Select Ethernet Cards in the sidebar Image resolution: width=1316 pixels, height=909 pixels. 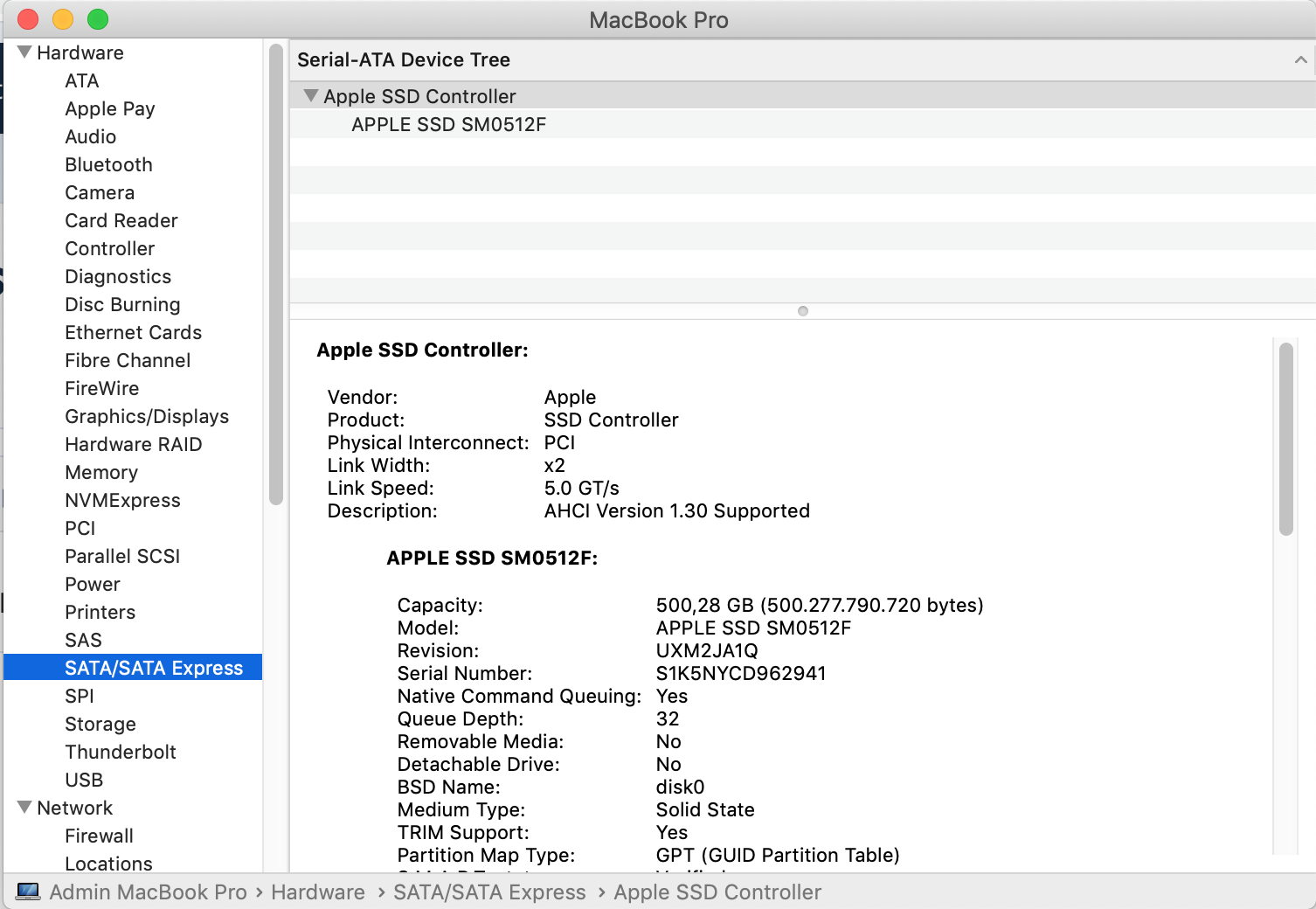click(134, 332)
